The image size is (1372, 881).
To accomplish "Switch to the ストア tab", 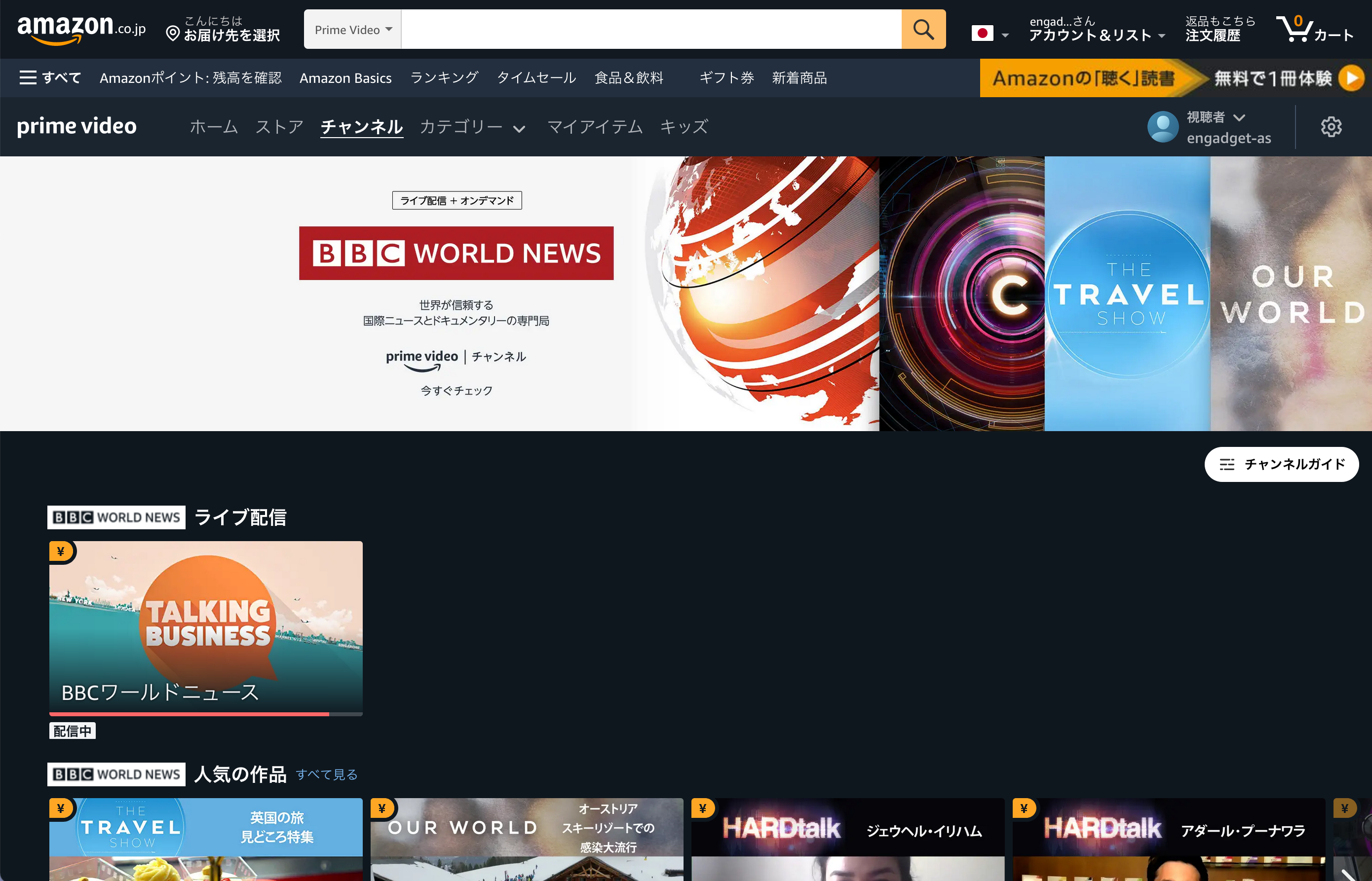I will coord(279,126).
